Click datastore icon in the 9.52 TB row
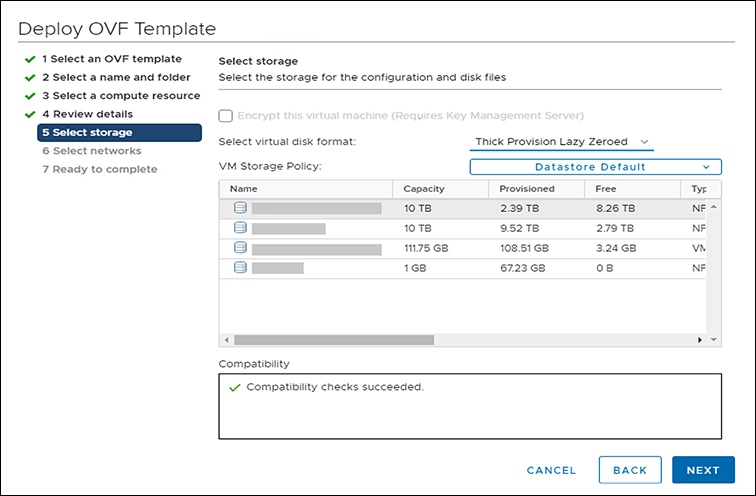This screenshot has height=496, width=756. tap(240, 228)
